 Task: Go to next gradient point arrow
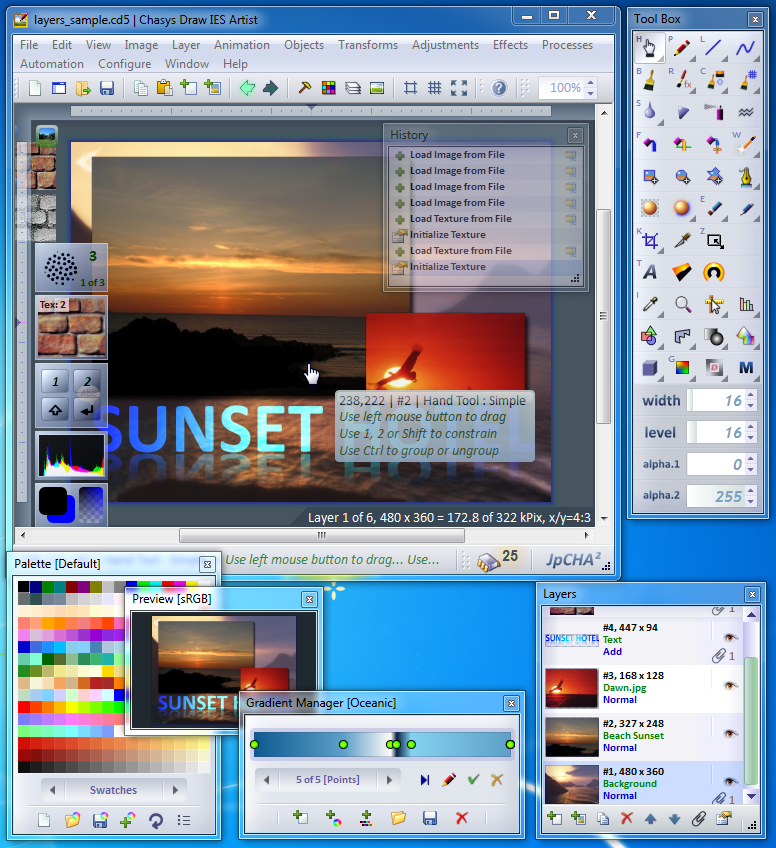point(389,780)
